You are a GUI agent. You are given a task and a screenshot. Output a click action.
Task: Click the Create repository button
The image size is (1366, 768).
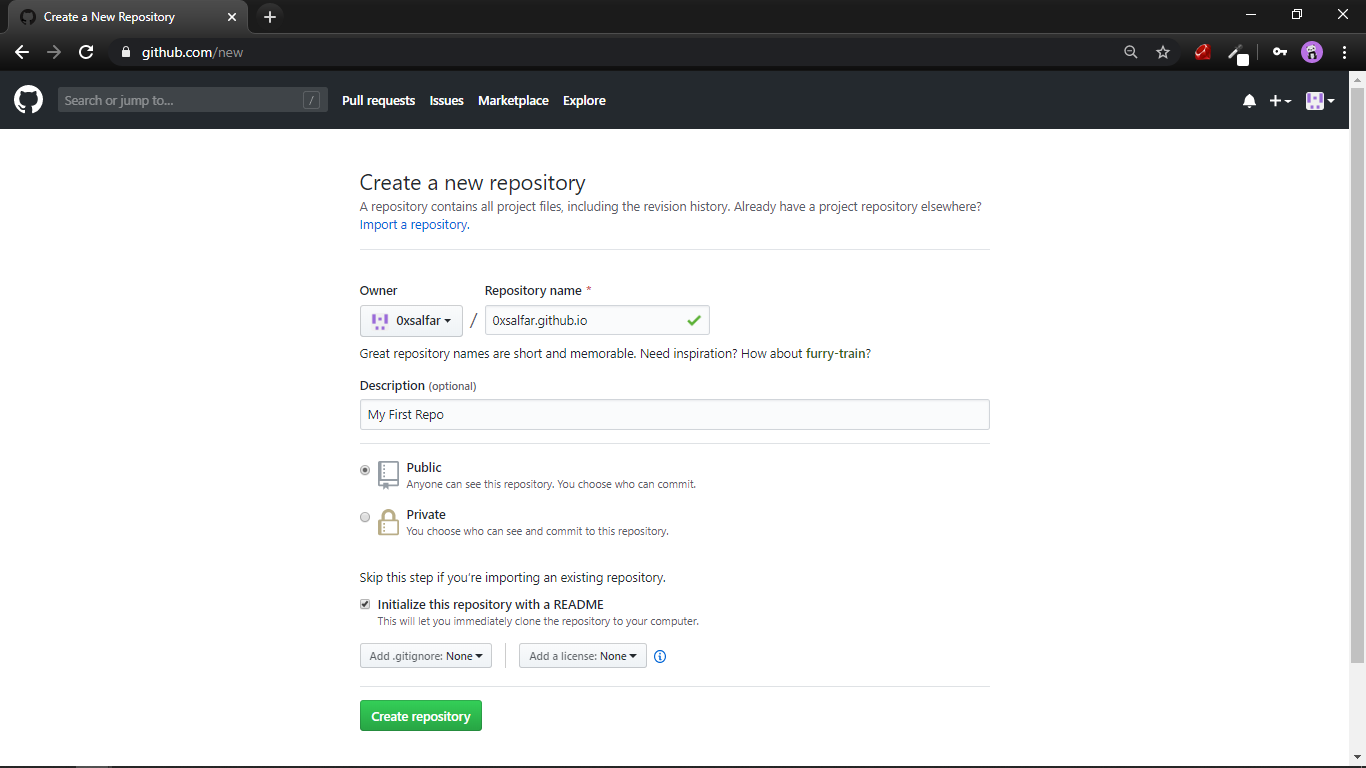click(421, 716)
